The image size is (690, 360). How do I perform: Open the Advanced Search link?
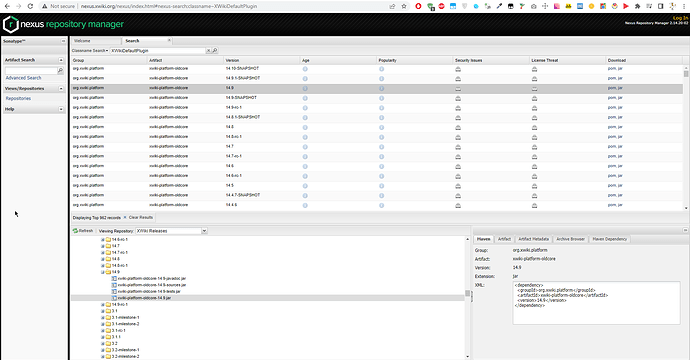23,78
